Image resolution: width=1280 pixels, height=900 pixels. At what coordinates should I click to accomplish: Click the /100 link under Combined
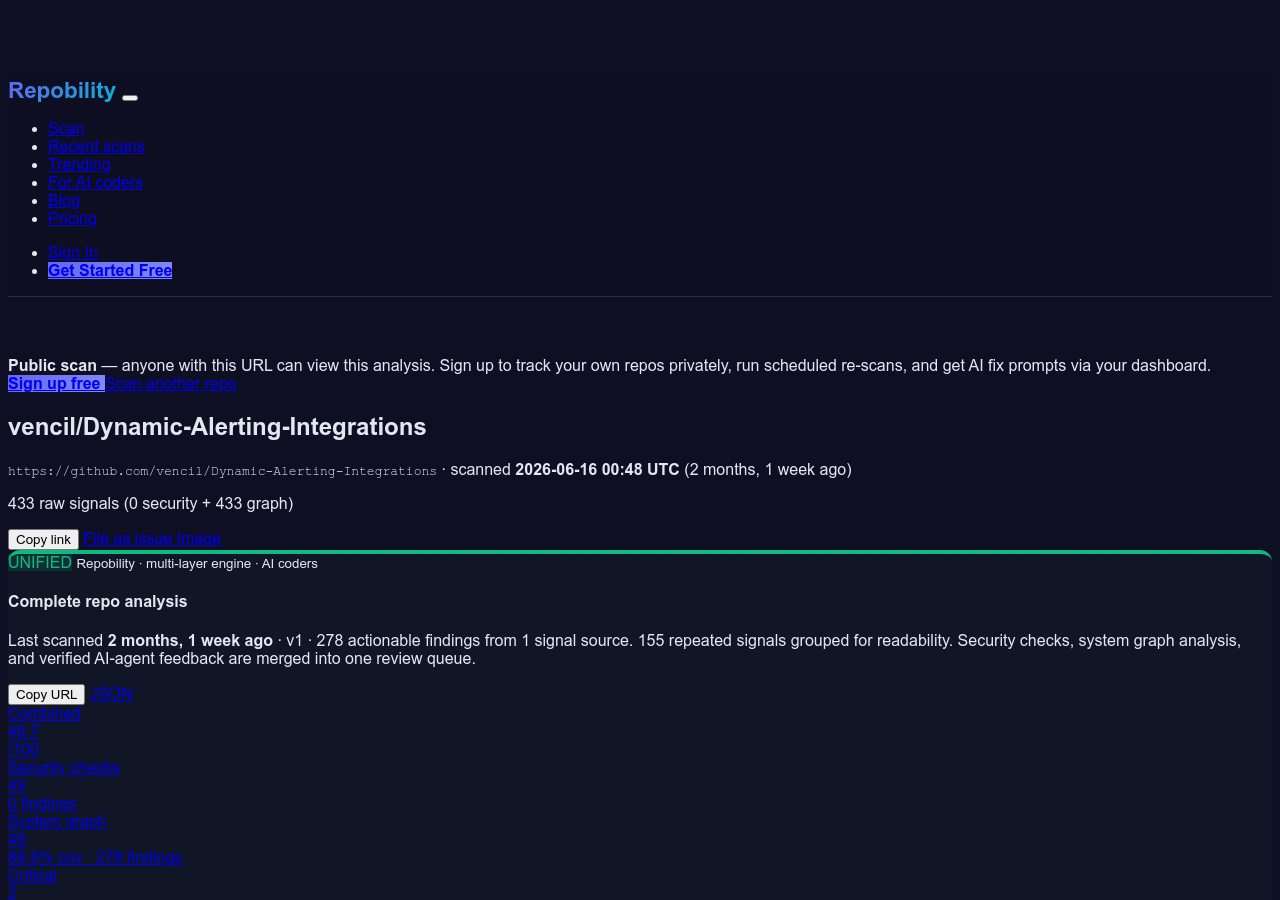(x=24, y=749)
